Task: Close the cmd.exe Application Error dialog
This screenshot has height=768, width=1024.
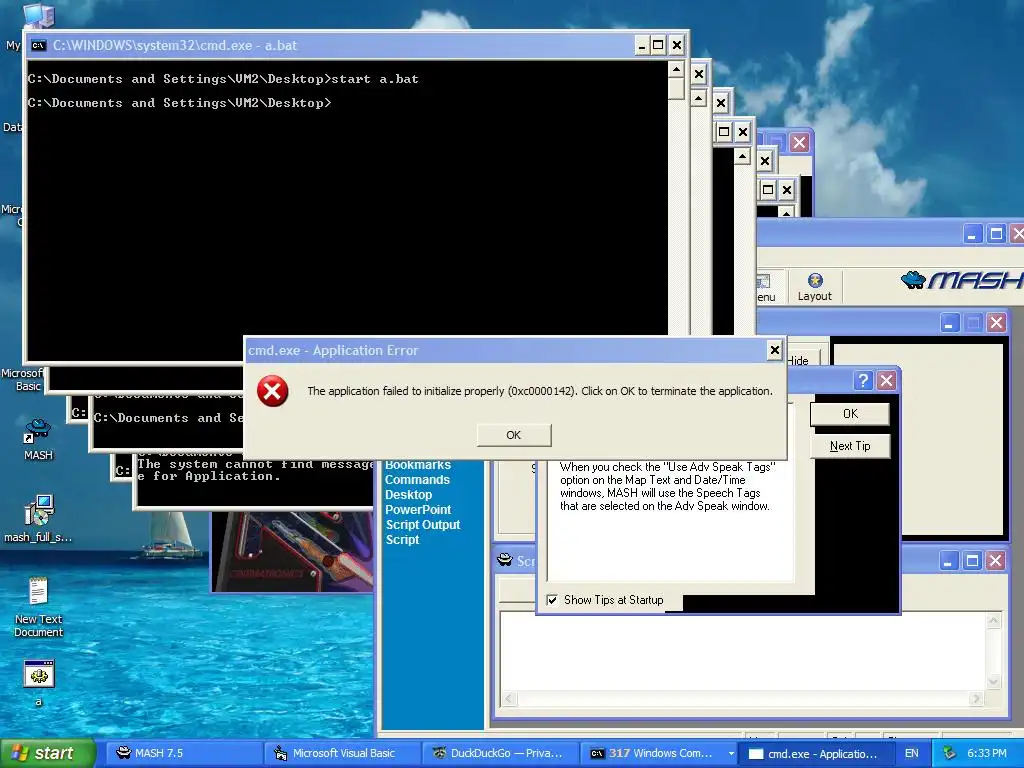Action: (x=775, y=350)
